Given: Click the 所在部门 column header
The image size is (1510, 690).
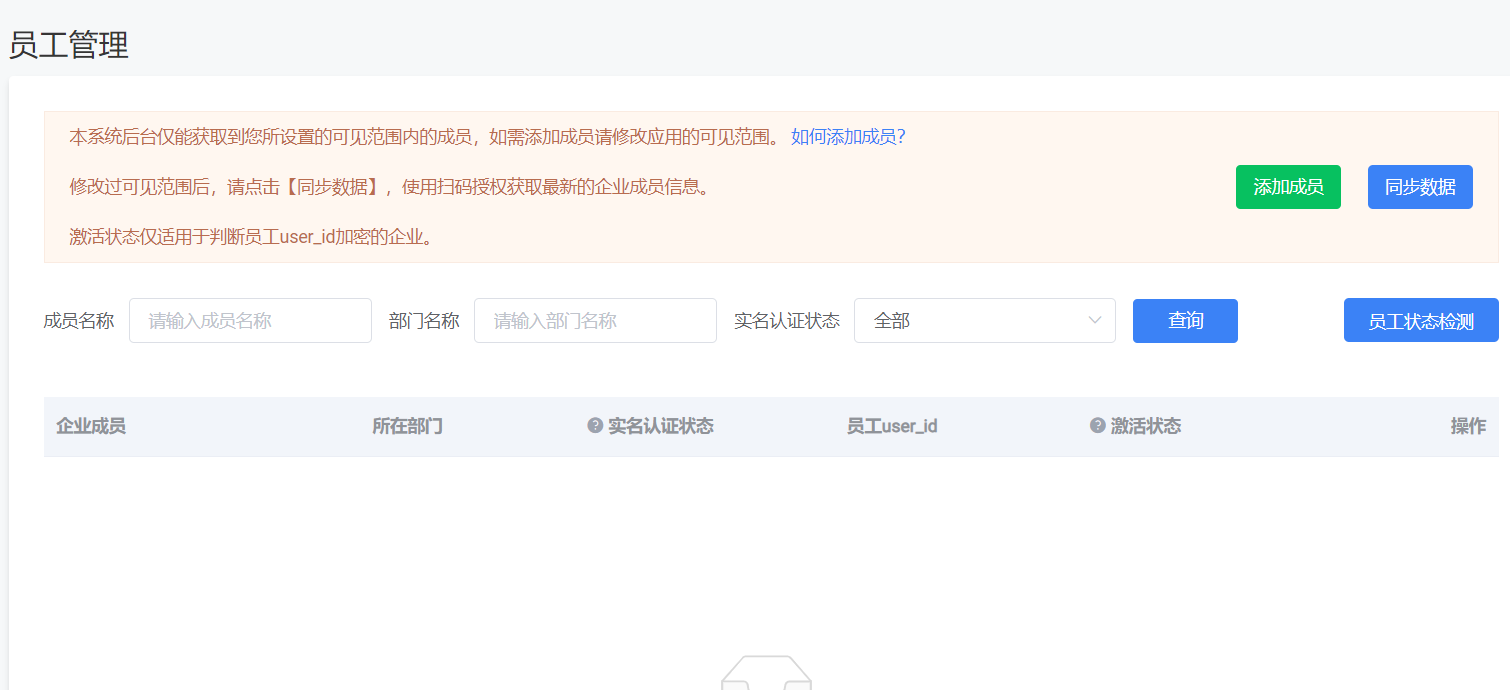Looking at the screenshot, I should (407, 426).
